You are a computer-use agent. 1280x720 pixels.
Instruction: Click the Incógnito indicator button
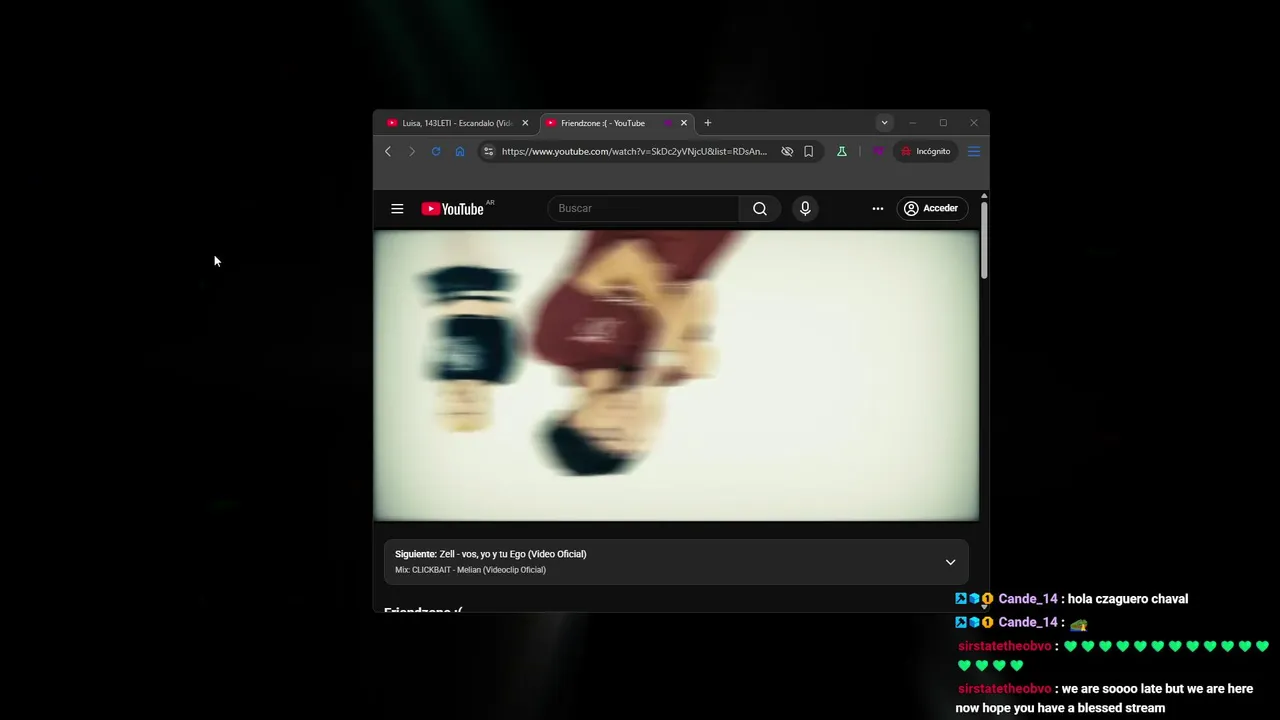pos(926,151)
